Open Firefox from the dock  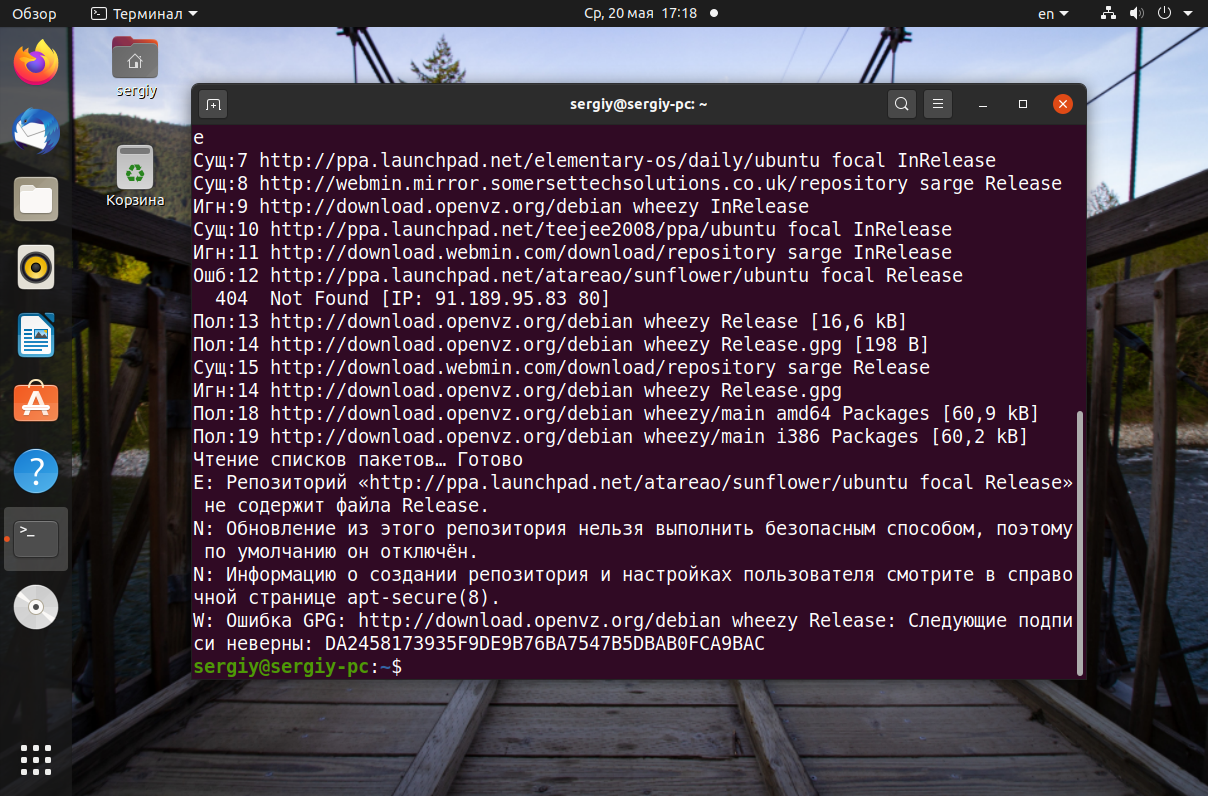click(x=36, y=63)
